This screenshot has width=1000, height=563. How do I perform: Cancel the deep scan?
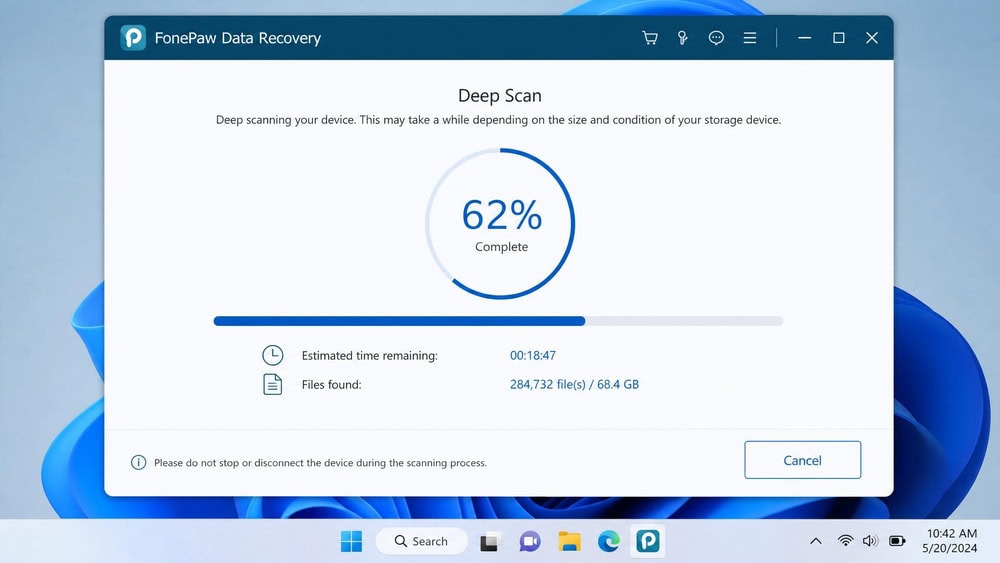(802, 460)
